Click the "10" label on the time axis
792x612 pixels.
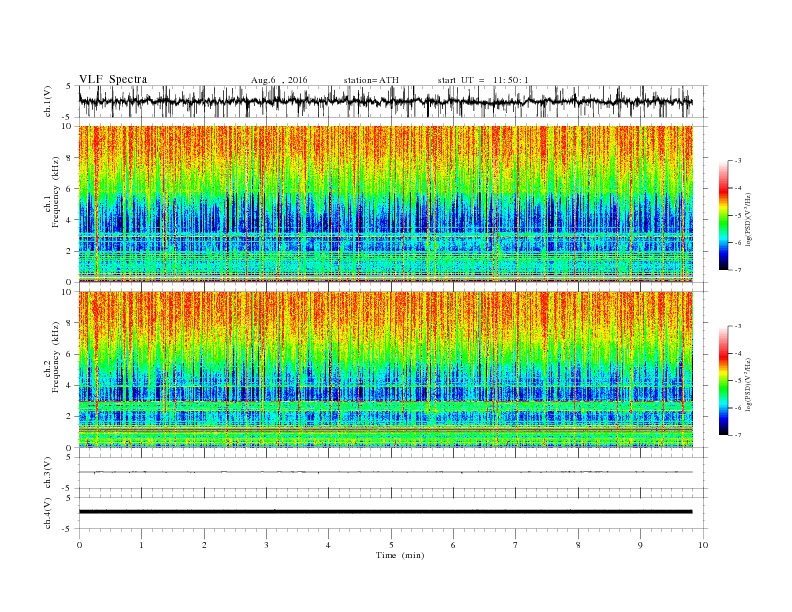(x=703, y=545)
